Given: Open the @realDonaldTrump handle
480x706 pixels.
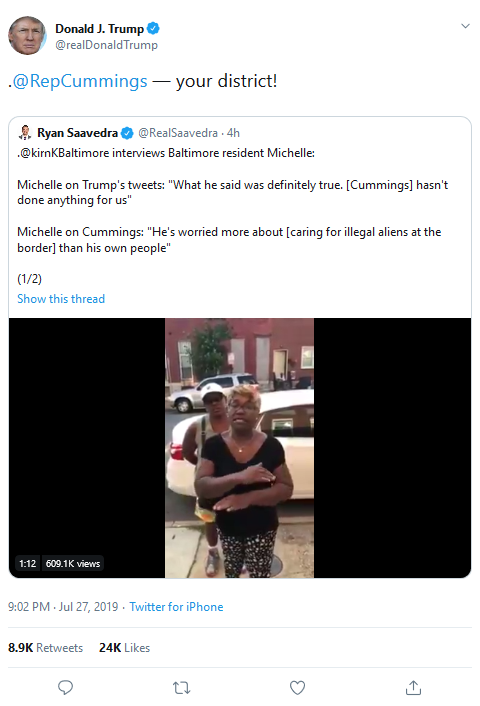Looking at the screenshot, I should coord(106,45).
